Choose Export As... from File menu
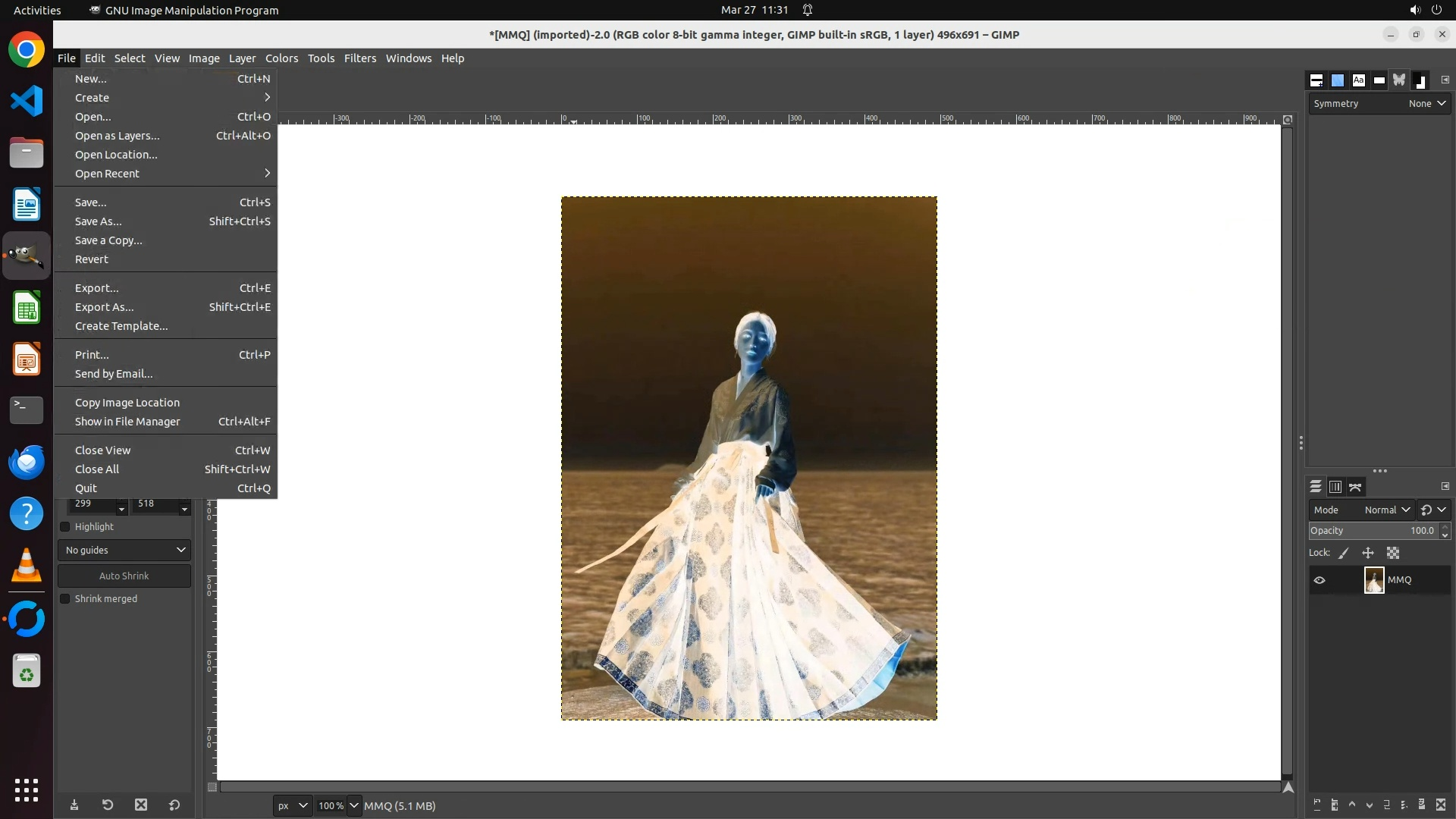1456x819 pixels. (104, 307)
